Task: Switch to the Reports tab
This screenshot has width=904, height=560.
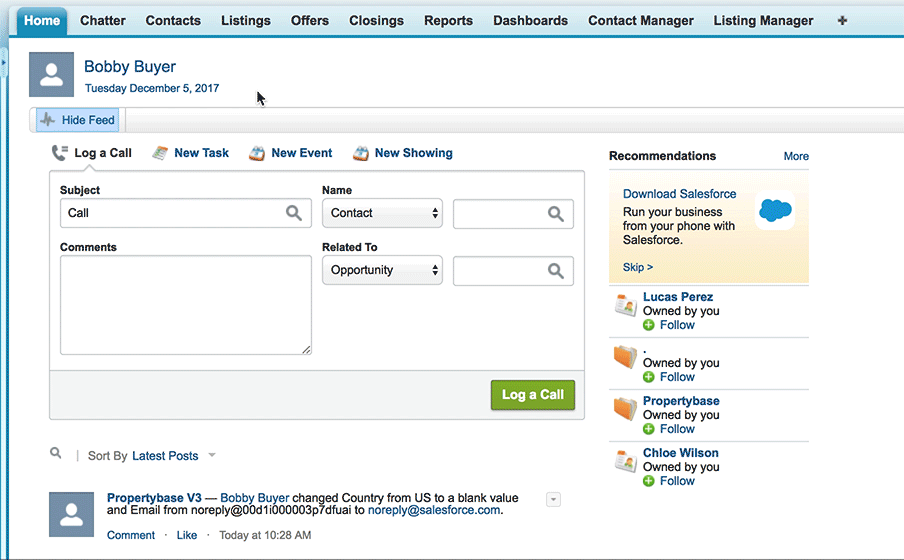Action: [449, 21]
